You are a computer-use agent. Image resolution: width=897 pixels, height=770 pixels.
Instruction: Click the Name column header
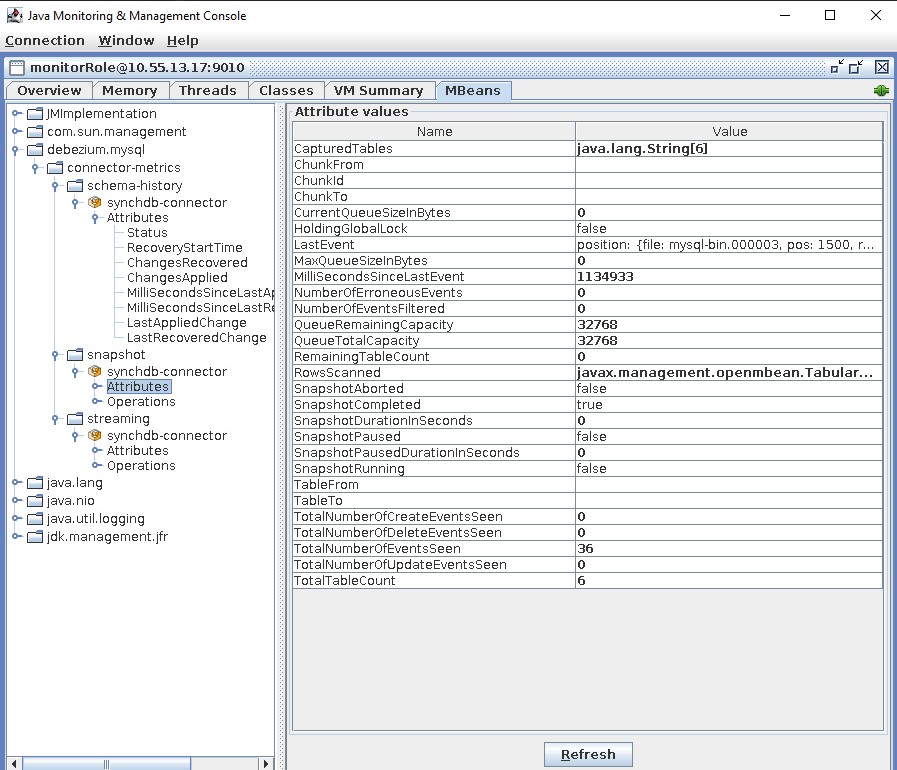[434, 131]
